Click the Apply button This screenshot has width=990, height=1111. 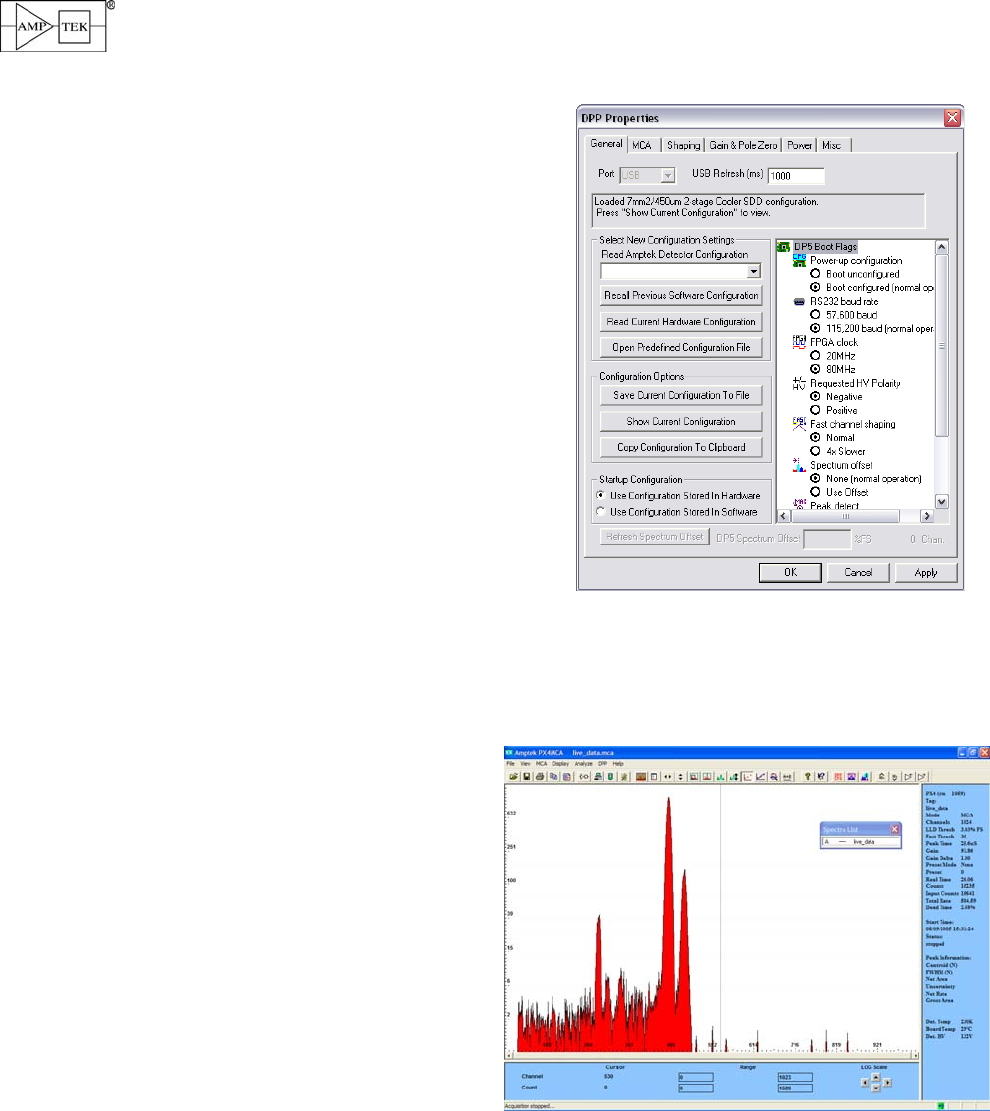coord(926,573)
